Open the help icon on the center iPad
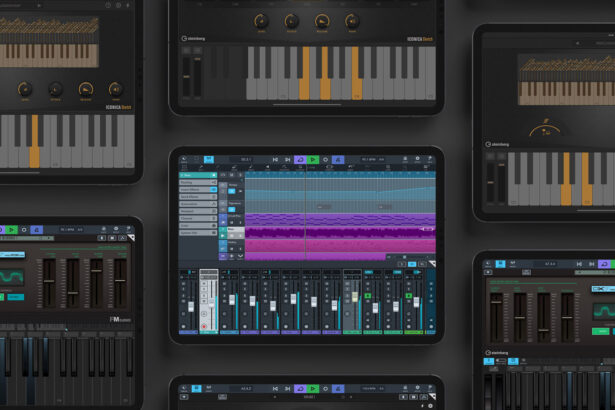 pos(430,159)
